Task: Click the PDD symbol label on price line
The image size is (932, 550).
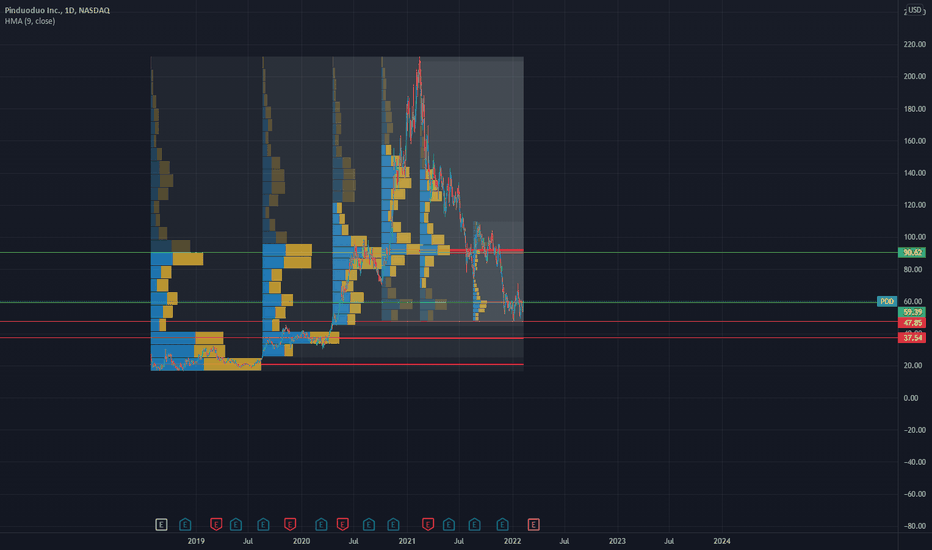Action: (x=887, y=301)
